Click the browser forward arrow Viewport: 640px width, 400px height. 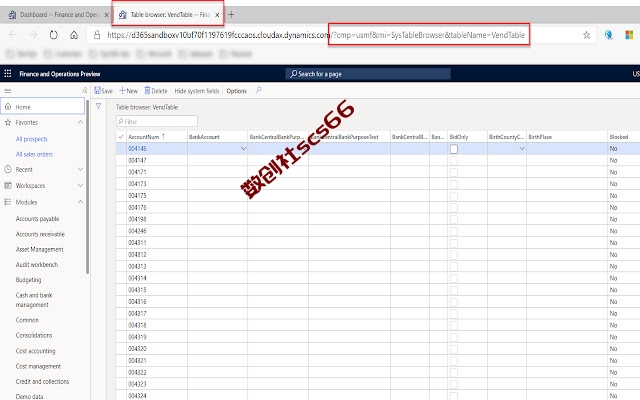pos(33,35)
